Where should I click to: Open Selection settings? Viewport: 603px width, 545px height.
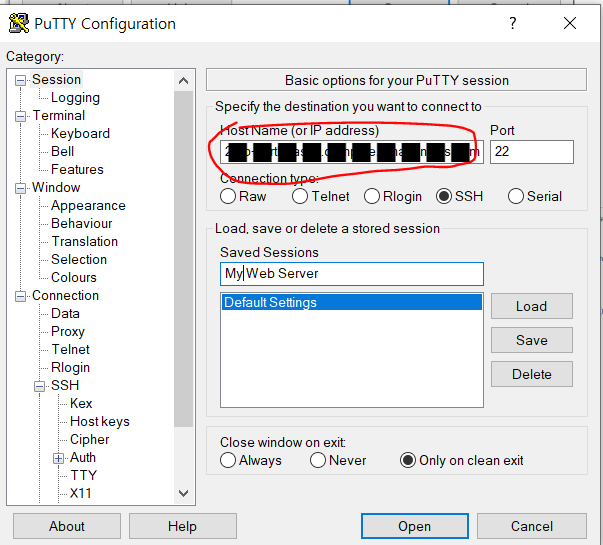(x=79, y=260)
